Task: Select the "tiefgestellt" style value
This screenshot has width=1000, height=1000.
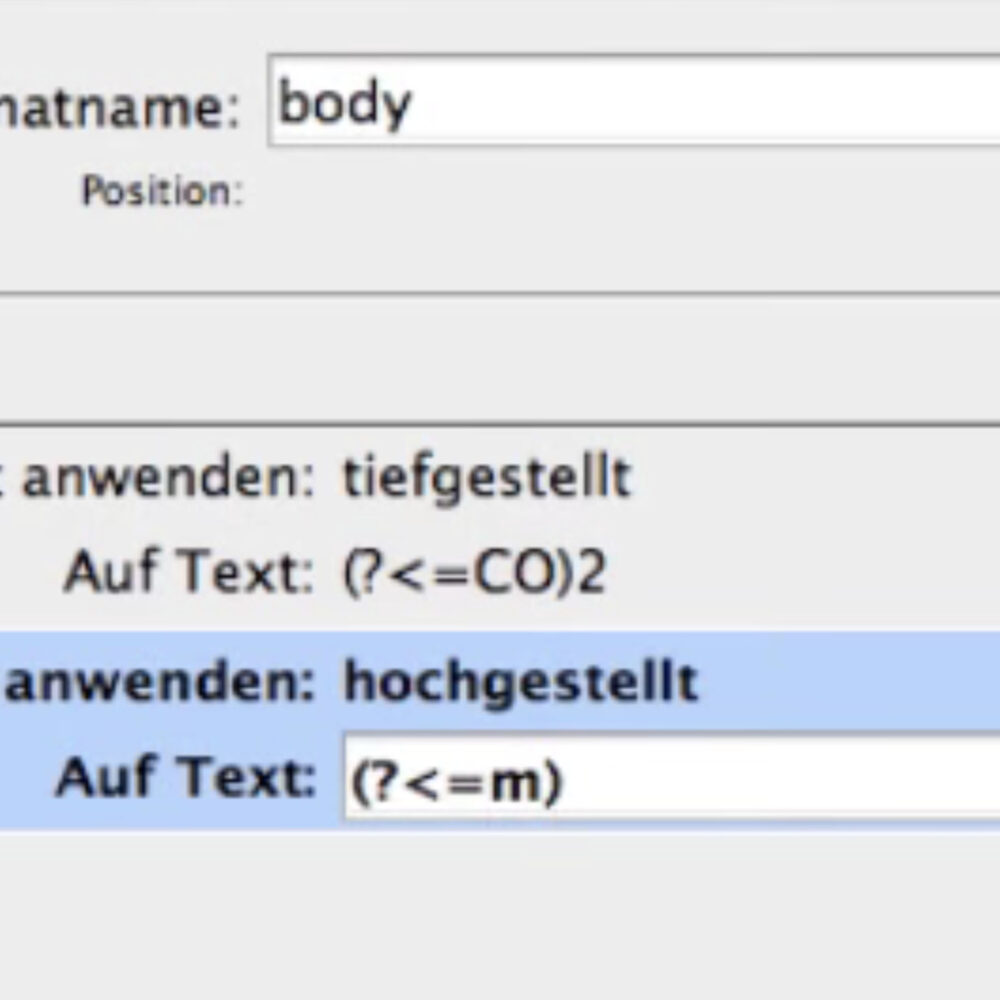Action: pos(488,478)
